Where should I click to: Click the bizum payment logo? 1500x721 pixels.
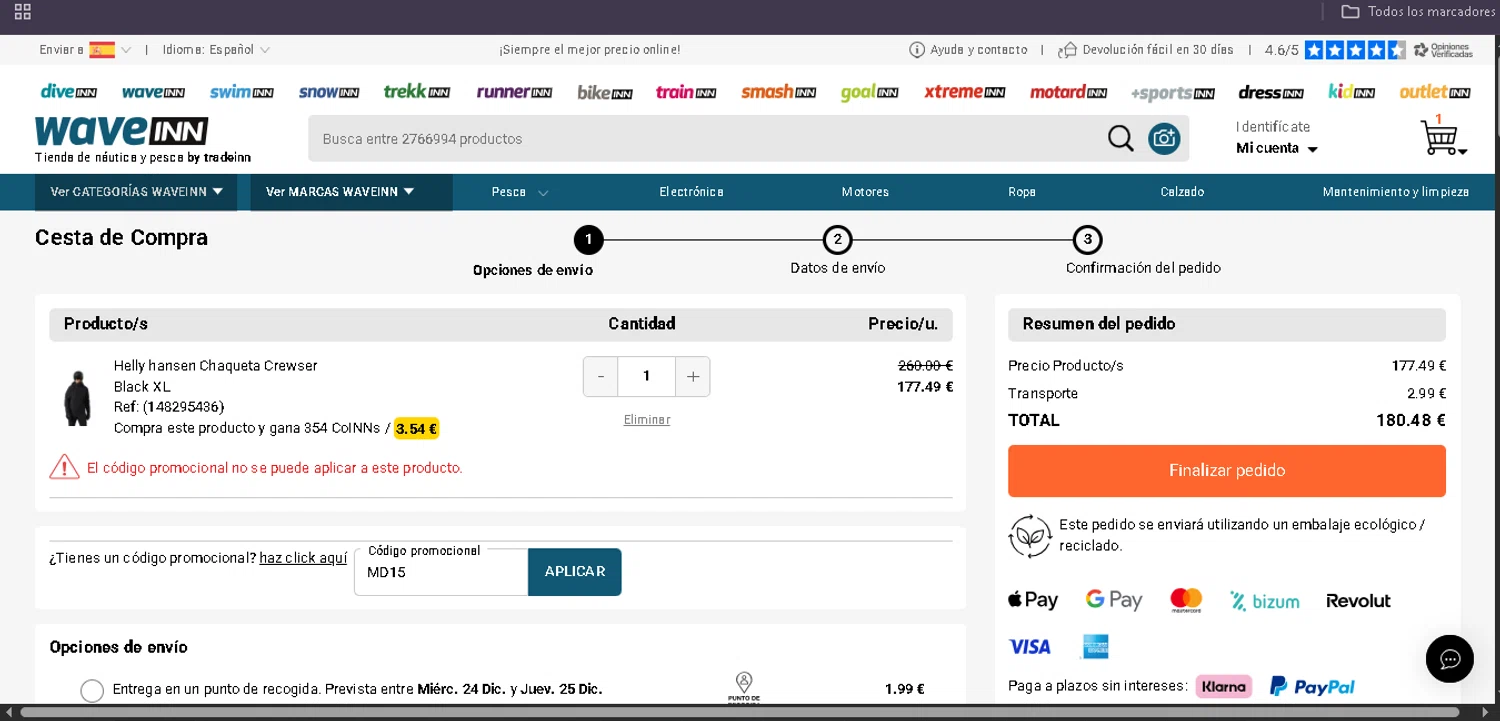pos(1264,601)
